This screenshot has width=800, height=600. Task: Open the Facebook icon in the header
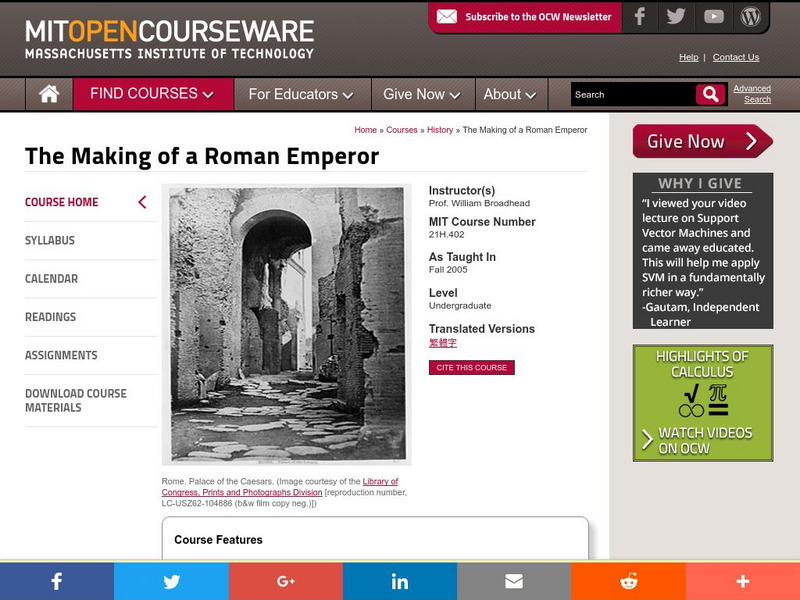click(x=639, y=16)
